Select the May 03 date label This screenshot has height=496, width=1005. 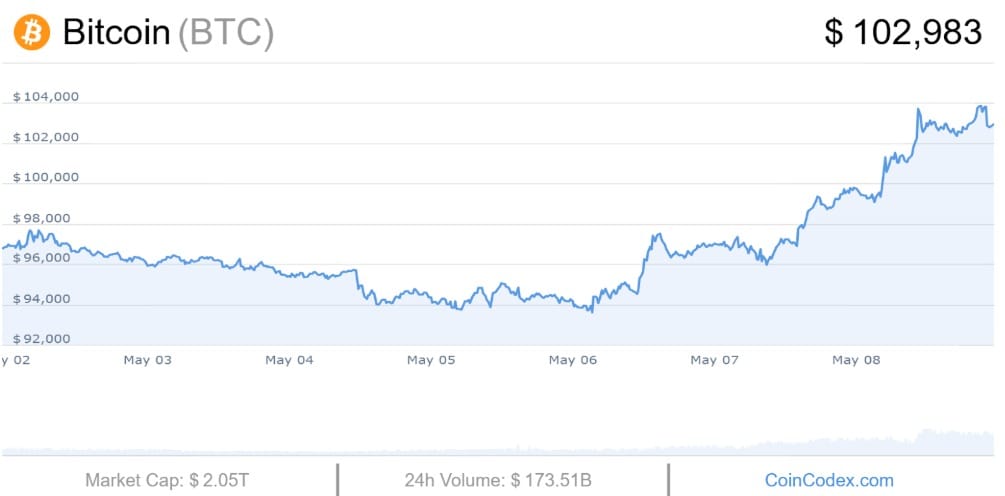[x=147, y=360]
